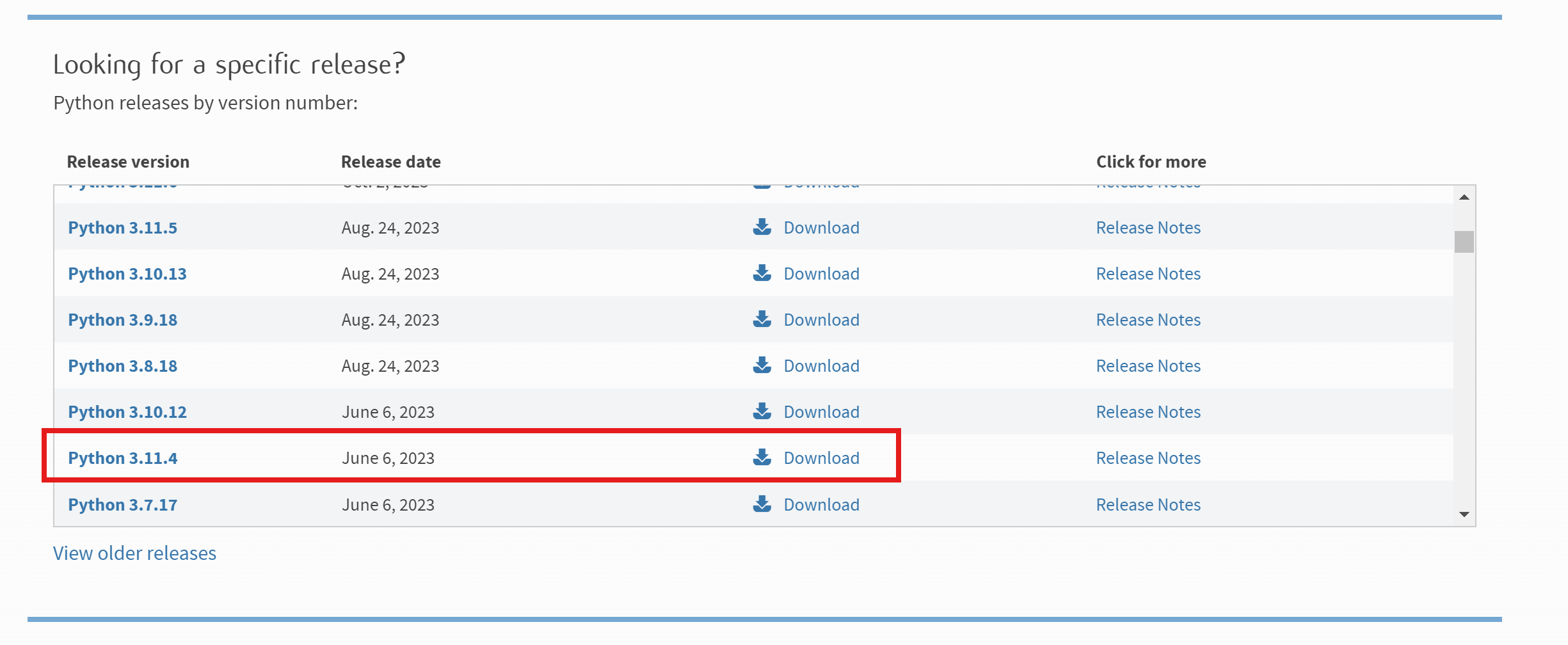Open the View older releases link
This screenshot has width=1568, height=645.
pos(134,553)
